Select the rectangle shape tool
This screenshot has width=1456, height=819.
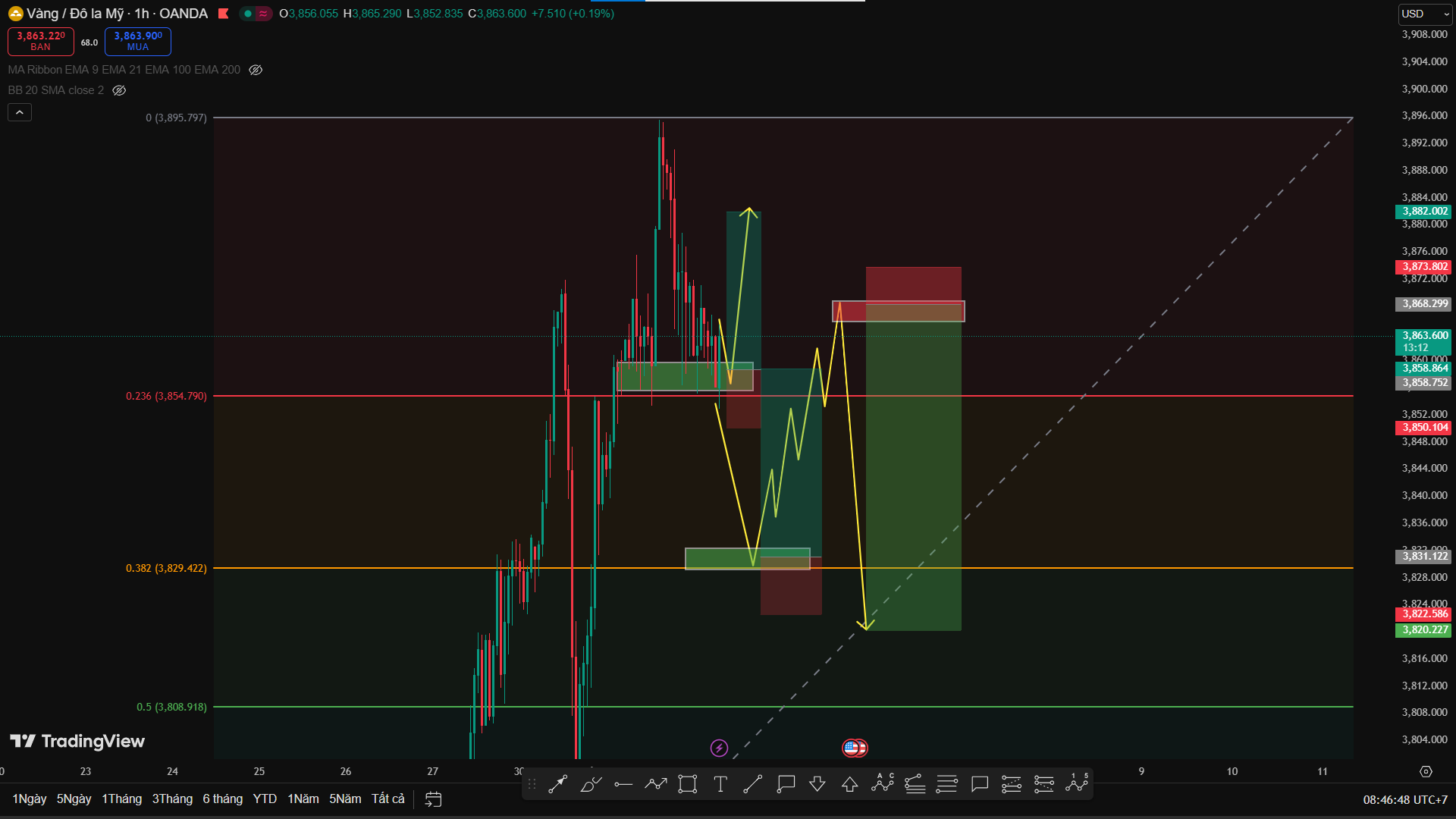click(x=688, y=784)
